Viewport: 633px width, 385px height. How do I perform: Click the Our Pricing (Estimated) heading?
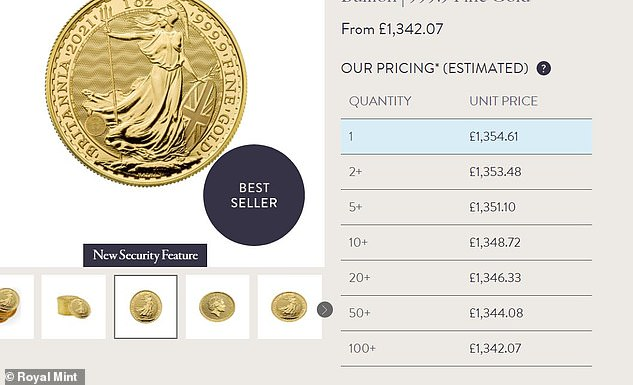pyautogui.click(x=435, y=68)
